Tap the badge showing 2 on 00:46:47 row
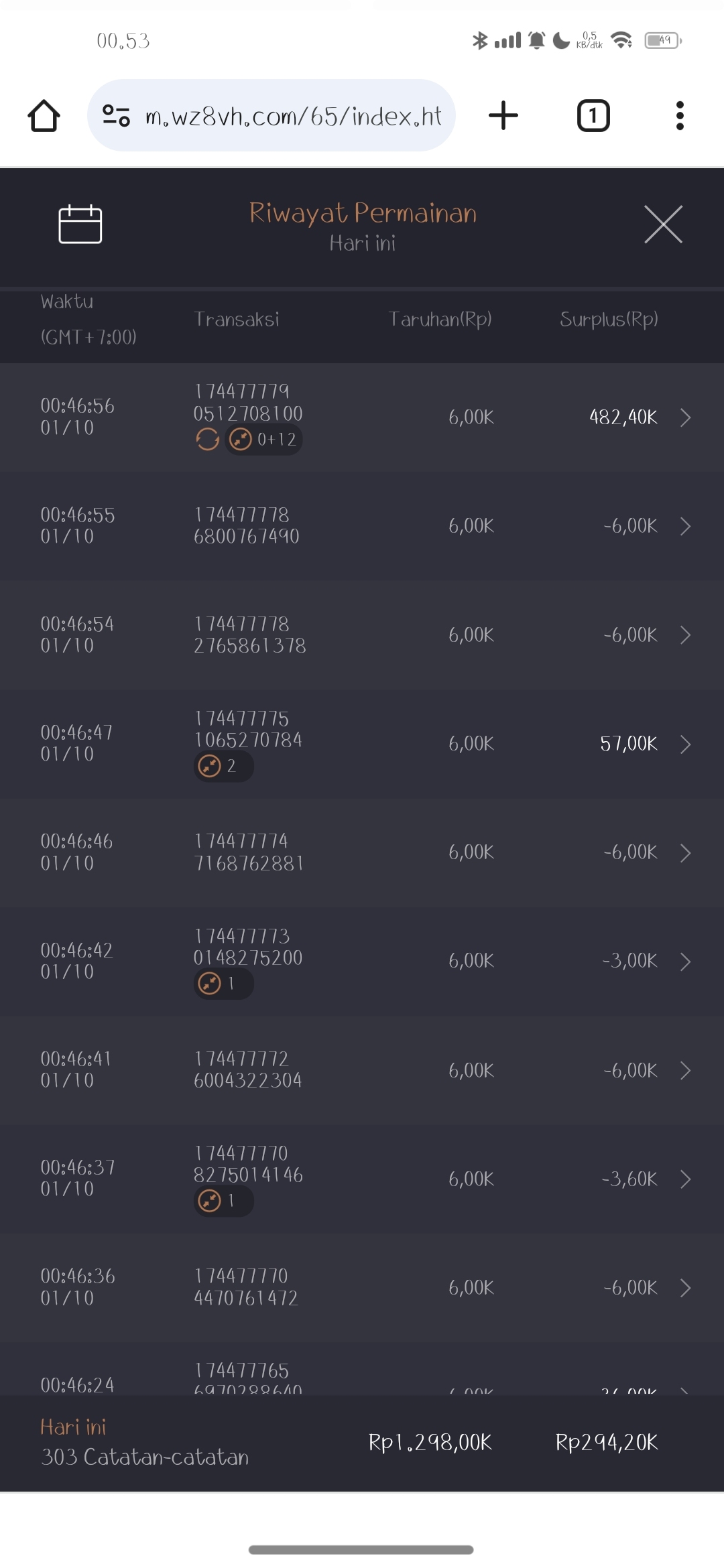The image size is (724, 1568). coord(223,766)
